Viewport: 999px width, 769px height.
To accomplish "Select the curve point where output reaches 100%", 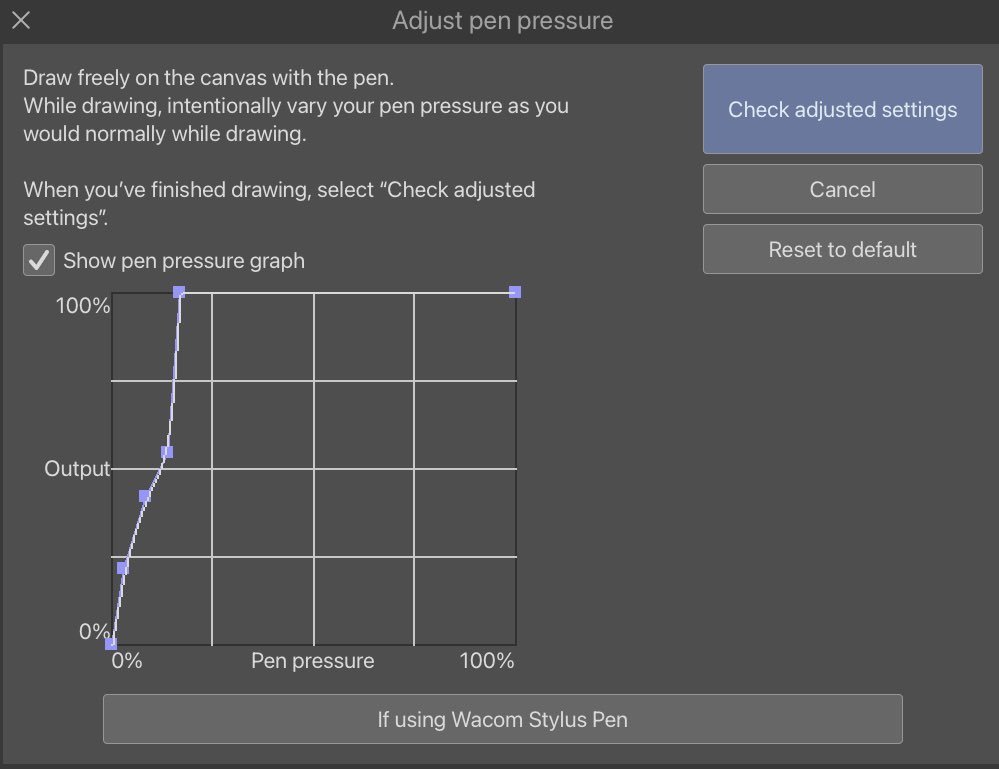I will 179,292.
